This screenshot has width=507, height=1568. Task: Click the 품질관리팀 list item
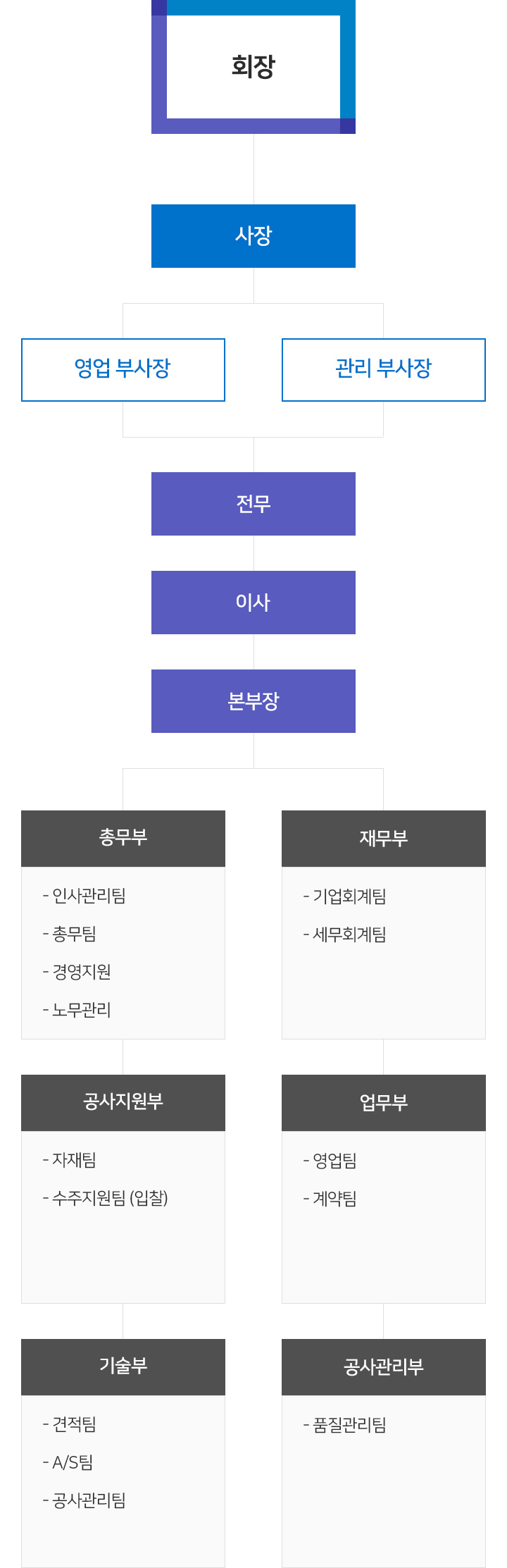(349, 1425)
